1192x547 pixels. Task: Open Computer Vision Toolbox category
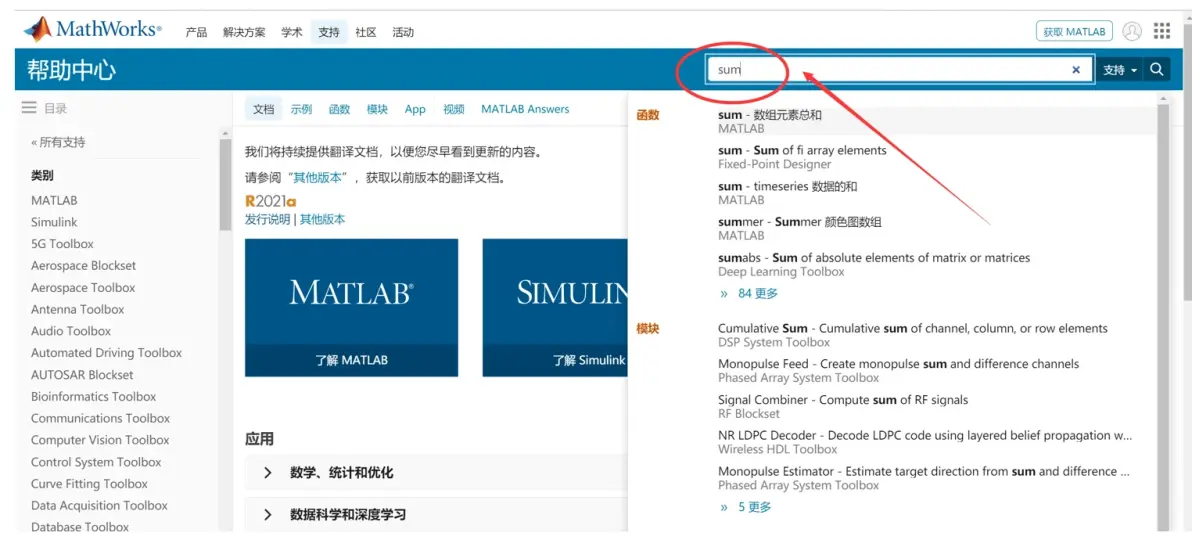pyautogui.click(x=100, y=440)
